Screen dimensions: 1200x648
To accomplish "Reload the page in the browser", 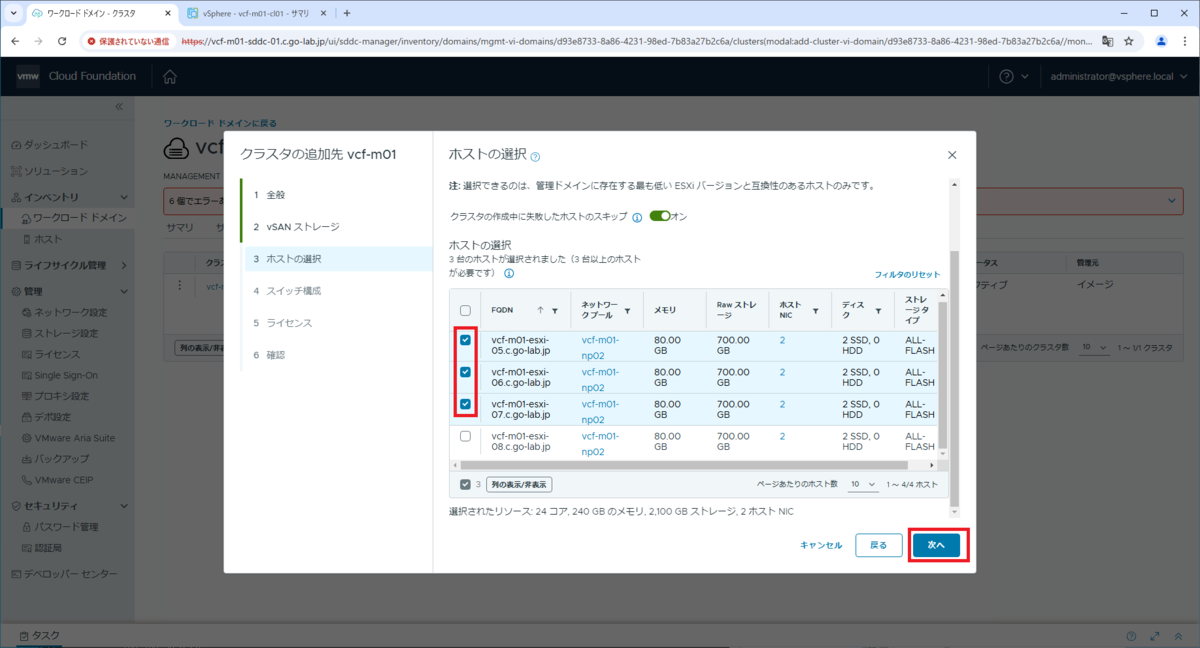I will click(x=62, y=42).
